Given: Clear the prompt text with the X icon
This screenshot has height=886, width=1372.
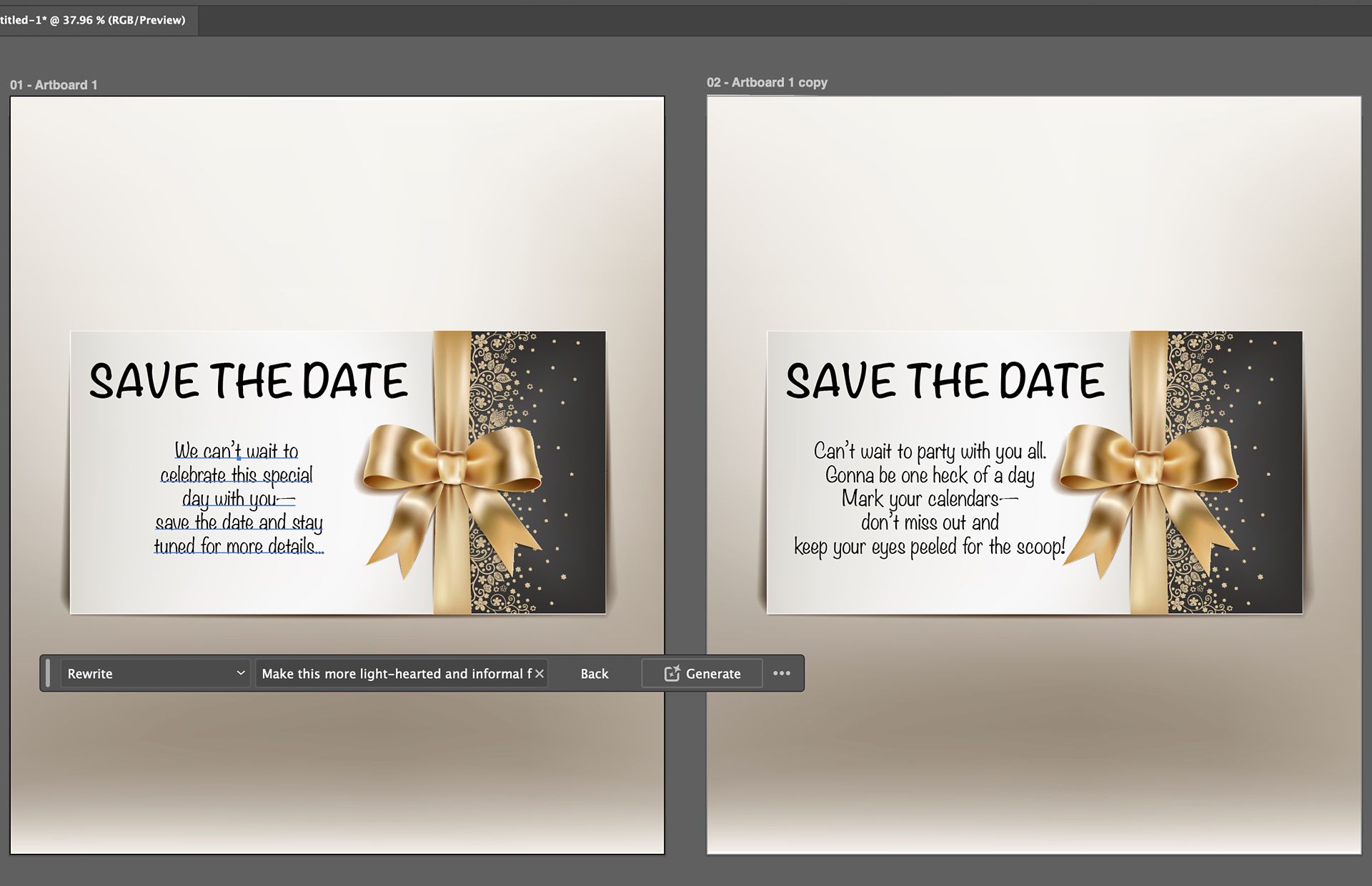Looking at the screenshot, I should [540, 674].
